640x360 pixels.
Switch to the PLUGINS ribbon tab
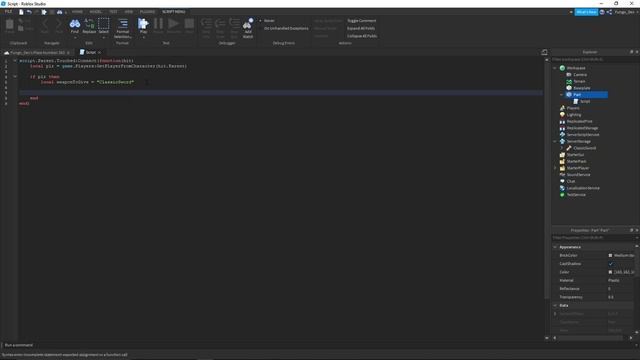pyautogui.click(x=147, y=12)
